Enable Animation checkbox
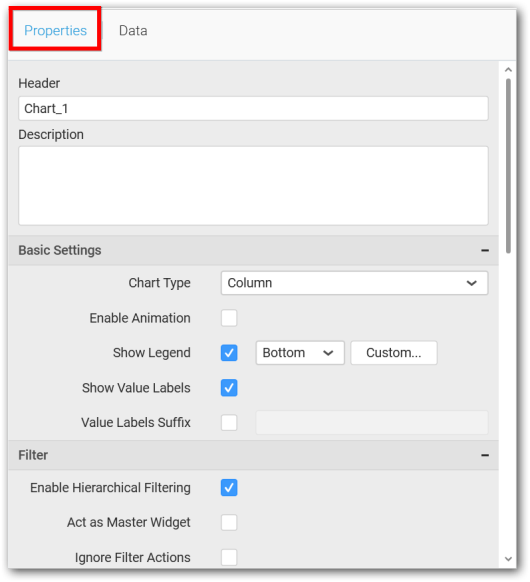This screenshot has width=530, height=582. pos(229,318)
